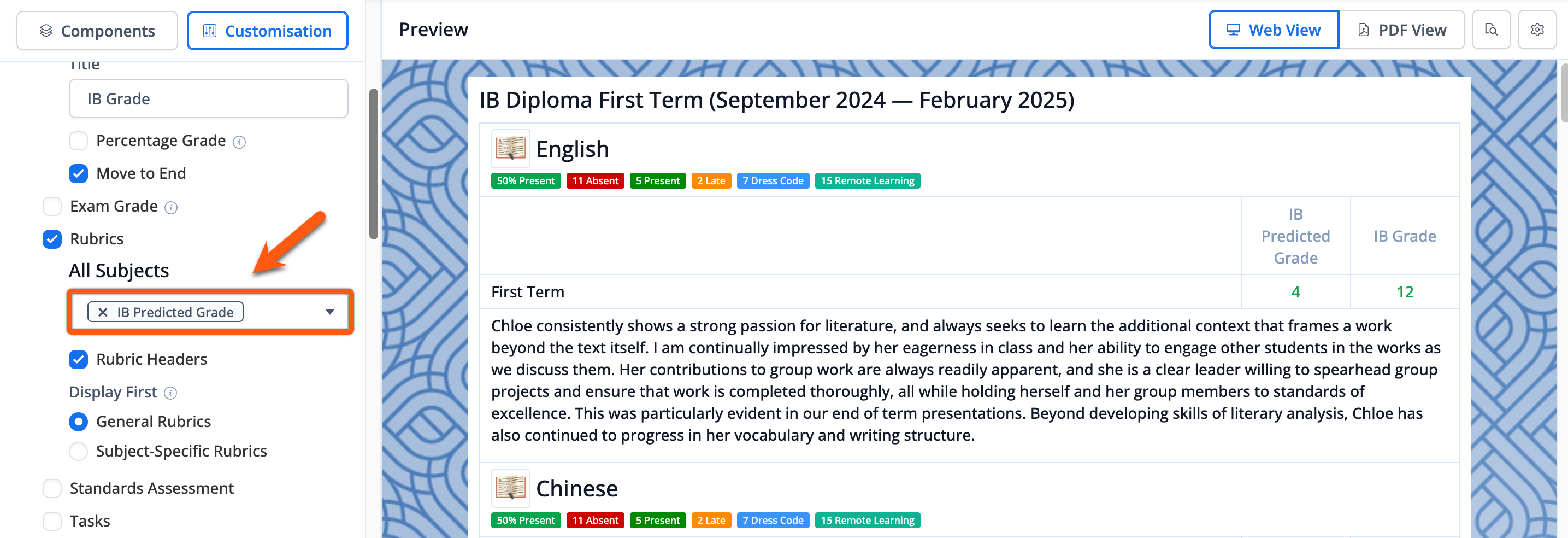Click the Percentage Grade info icon

(239, 142)
